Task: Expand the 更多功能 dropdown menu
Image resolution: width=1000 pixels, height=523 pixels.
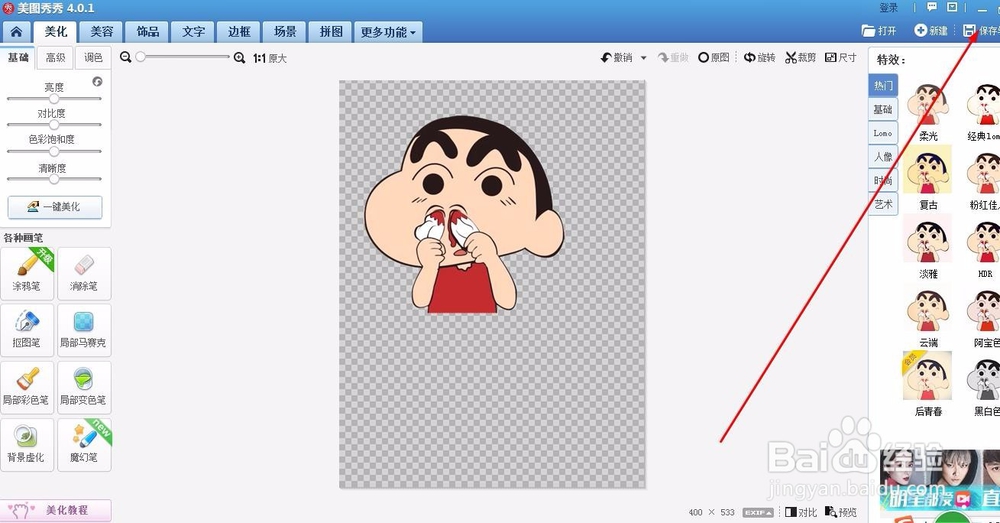Action: (388, 32)
